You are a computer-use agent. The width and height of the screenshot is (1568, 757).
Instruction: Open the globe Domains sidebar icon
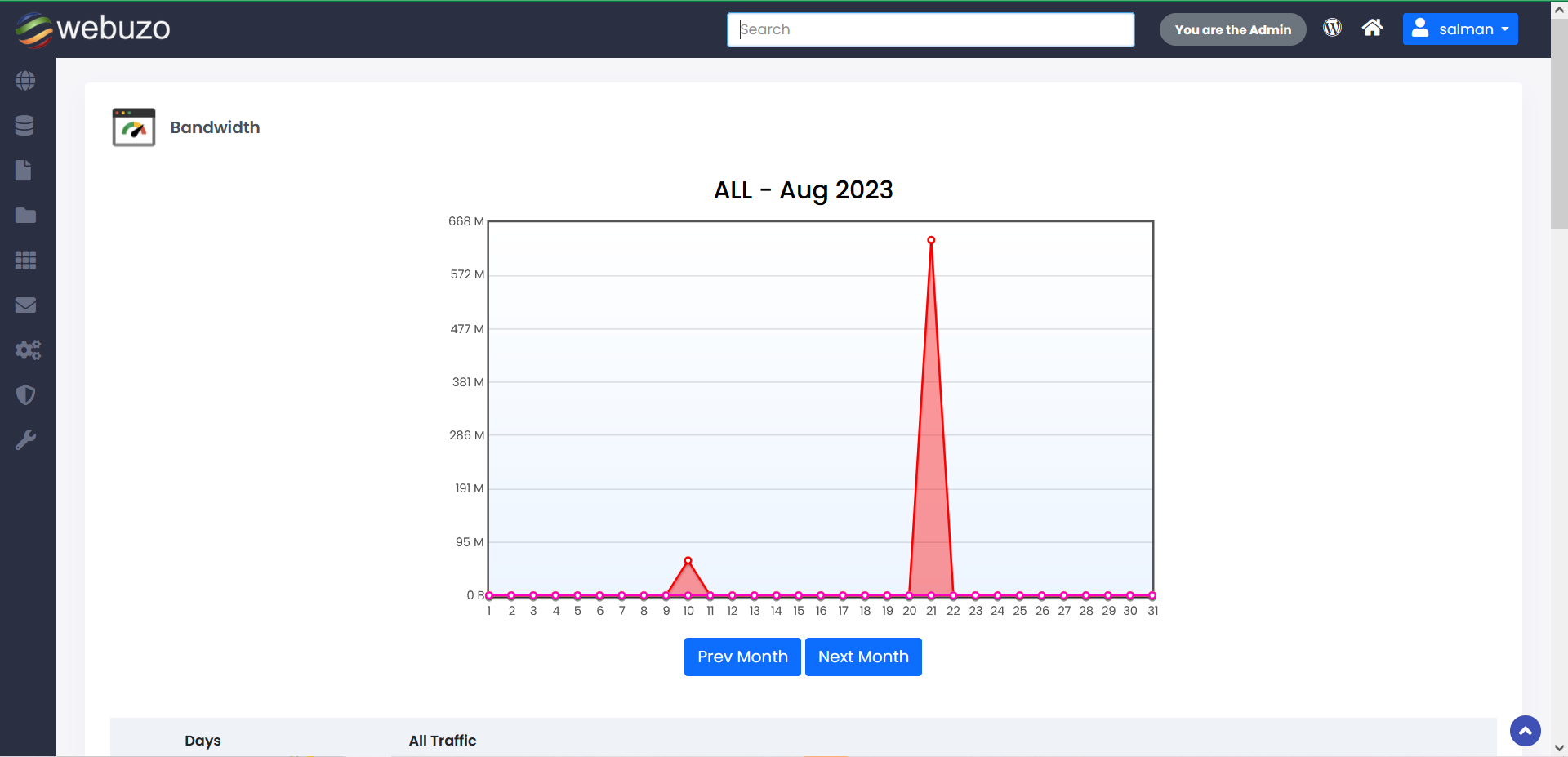pyautogui.click(x=25, y=81)
